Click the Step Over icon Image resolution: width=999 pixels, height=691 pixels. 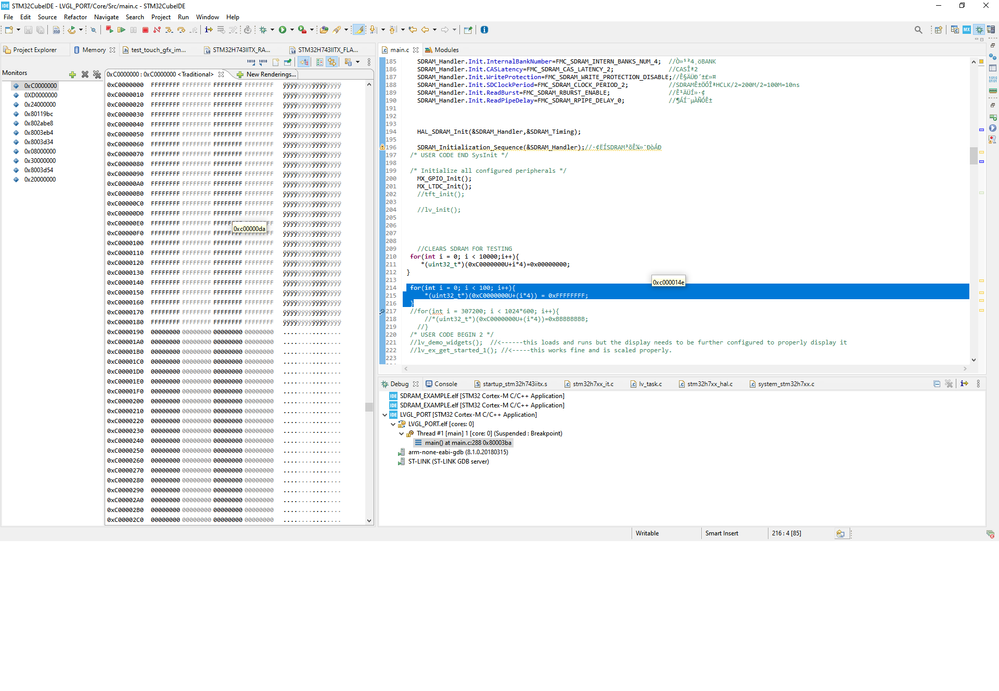[x=181, y=30]
